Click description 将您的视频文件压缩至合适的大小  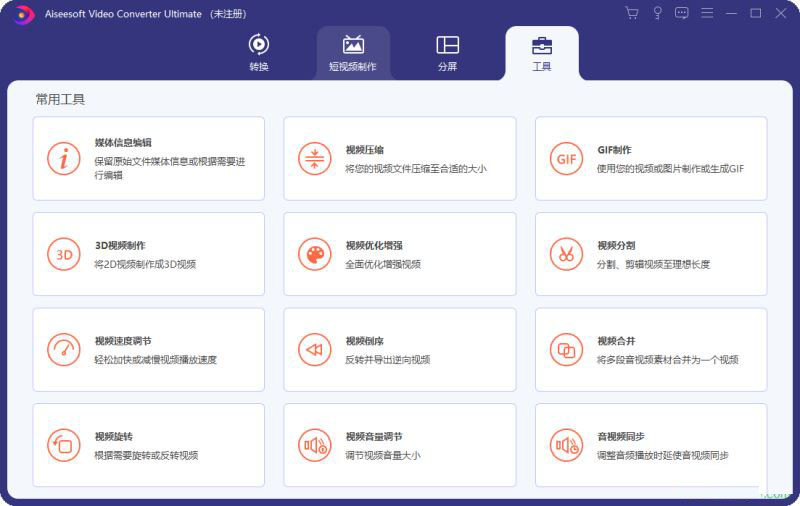click(416, 168)
